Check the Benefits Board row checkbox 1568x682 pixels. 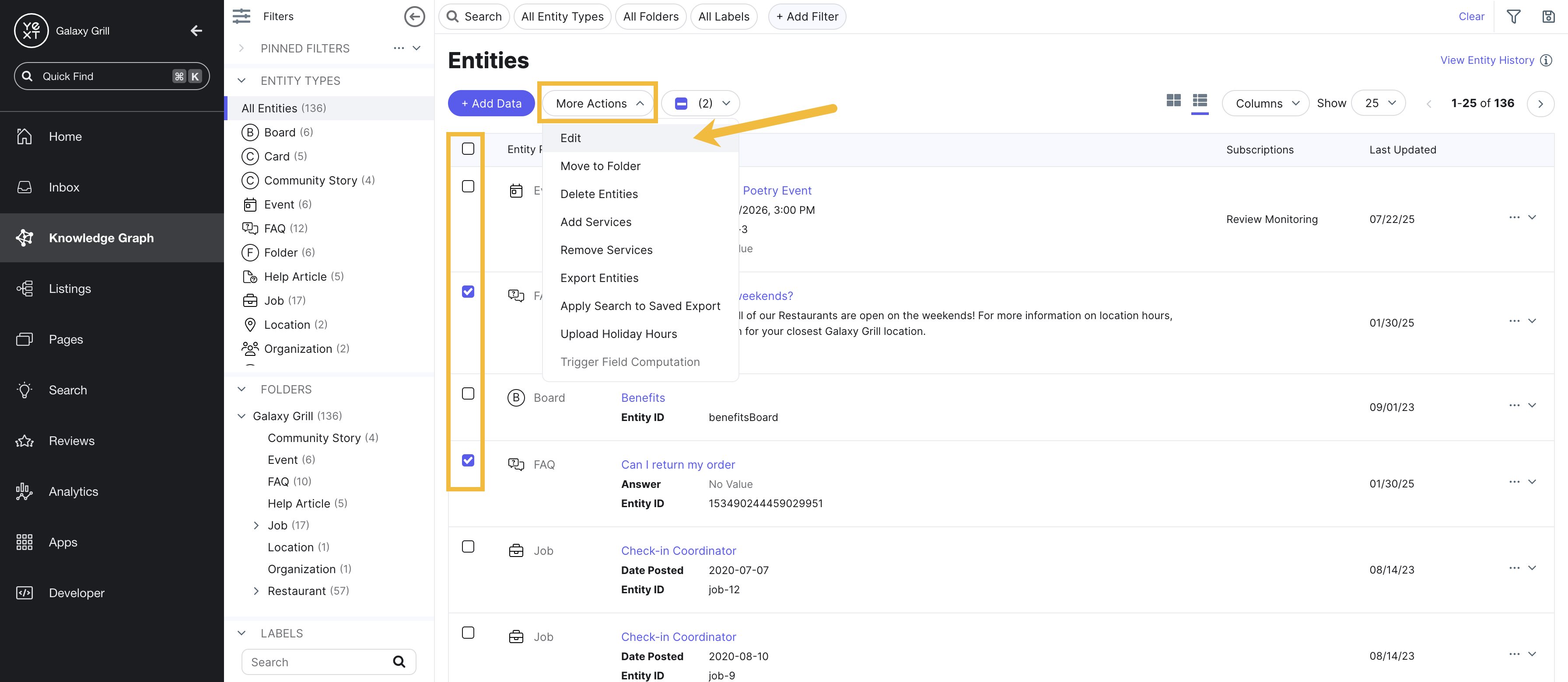coord(468,393)
